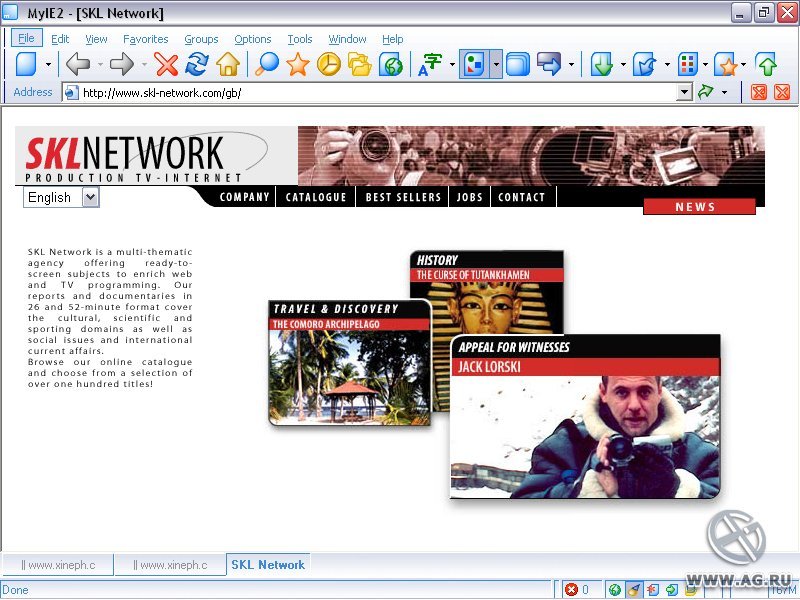Open the Edit menu
The height and width of the screenshot is (600, 800).
(60, 39)
